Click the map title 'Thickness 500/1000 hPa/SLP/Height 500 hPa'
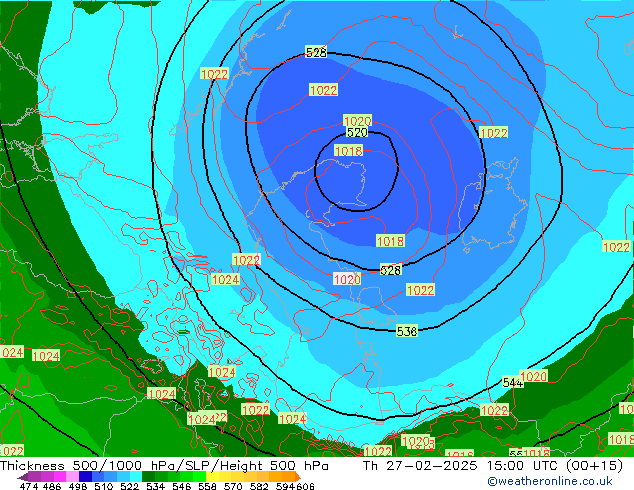The width and height of the screenshot is (634, 490). coord(164,466)
